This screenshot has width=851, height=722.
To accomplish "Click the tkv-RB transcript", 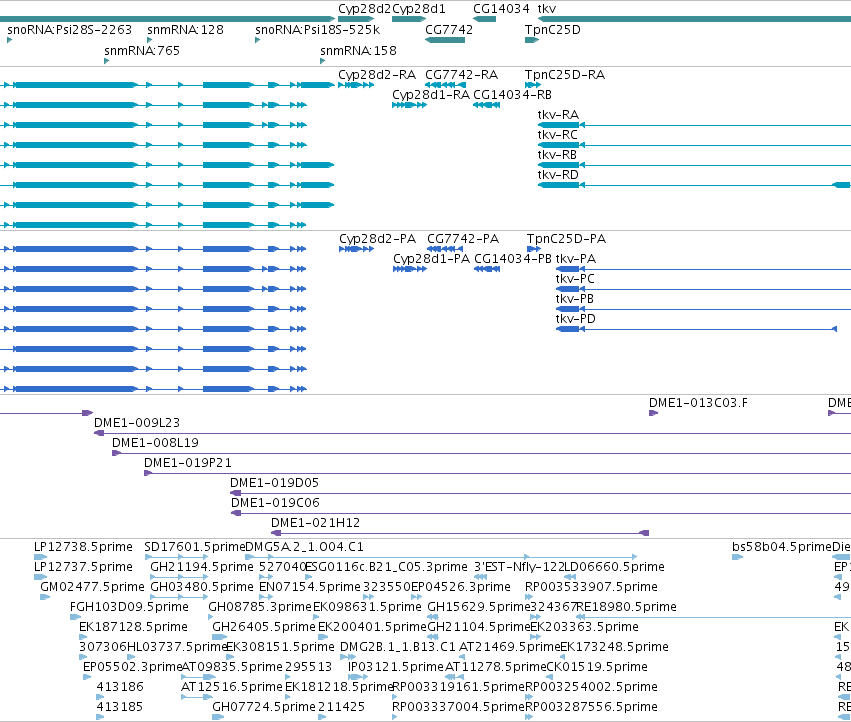I will (557, 155).
